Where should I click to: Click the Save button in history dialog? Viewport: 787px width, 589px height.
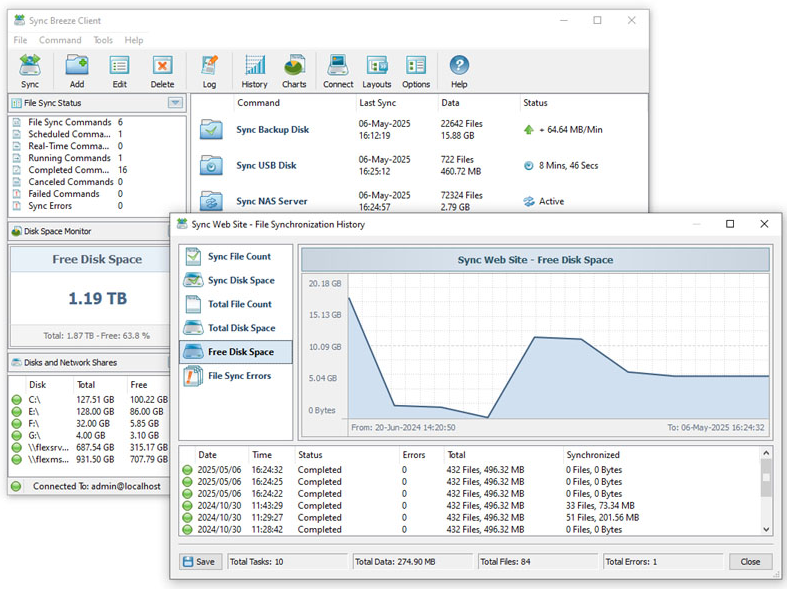pos(198,562)
